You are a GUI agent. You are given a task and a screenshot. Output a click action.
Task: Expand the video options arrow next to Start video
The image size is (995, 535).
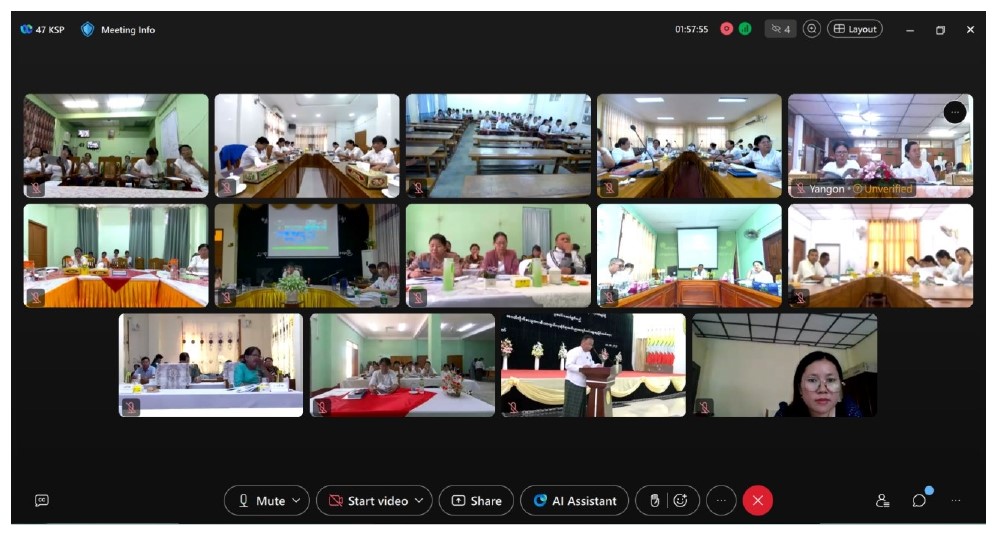pos(418,501)
